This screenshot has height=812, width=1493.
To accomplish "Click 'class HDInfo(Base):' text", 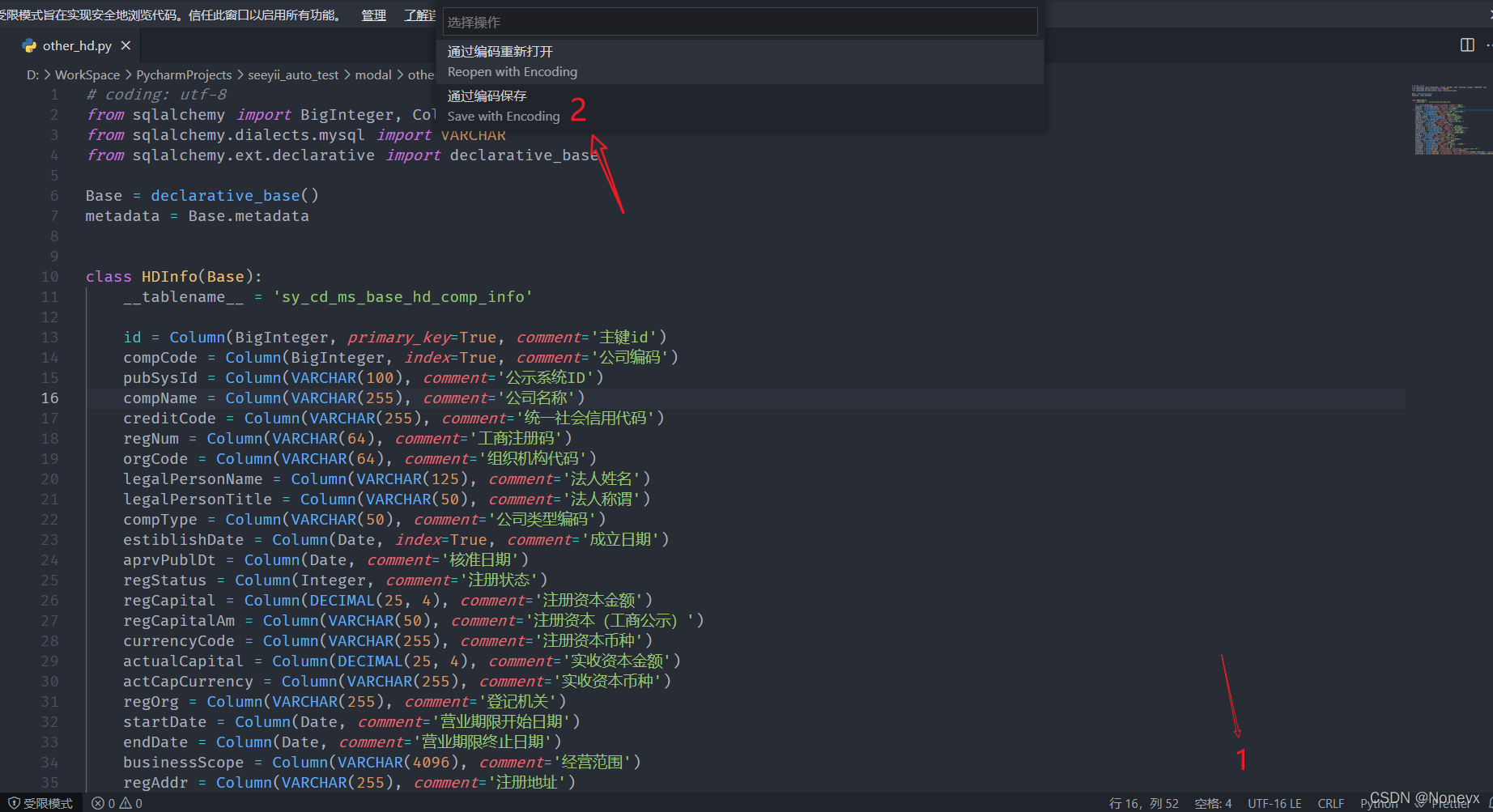I will 174,276.
